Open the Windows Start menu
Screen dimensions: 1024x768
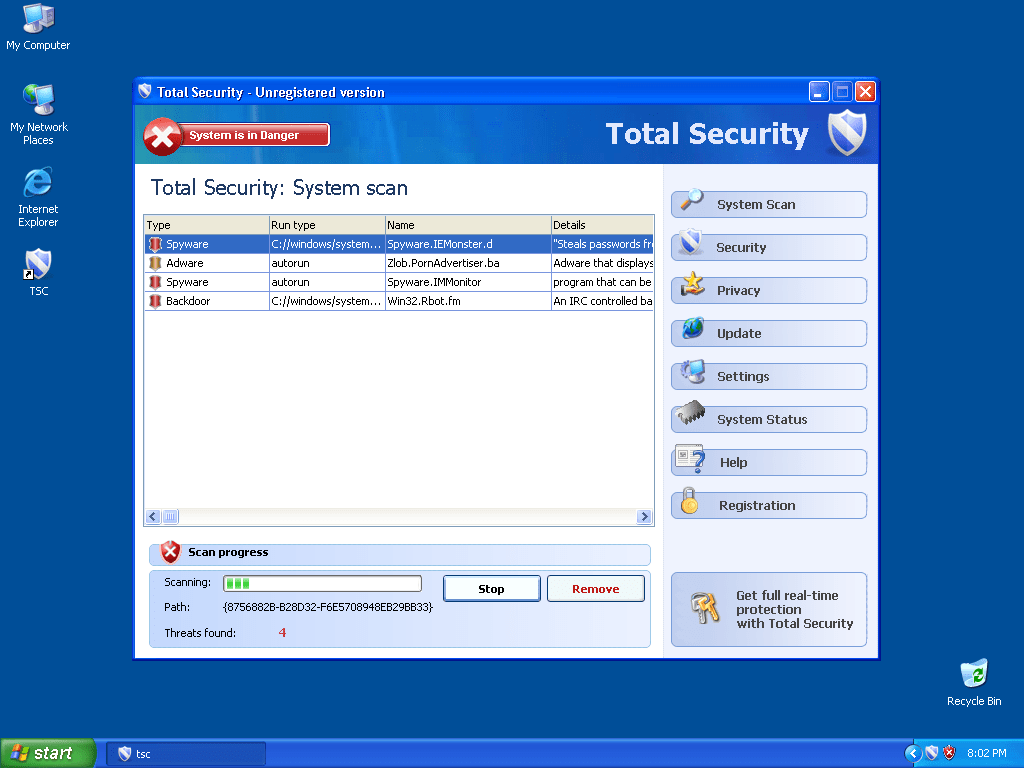pyautogui.click(x=47, y=753)
